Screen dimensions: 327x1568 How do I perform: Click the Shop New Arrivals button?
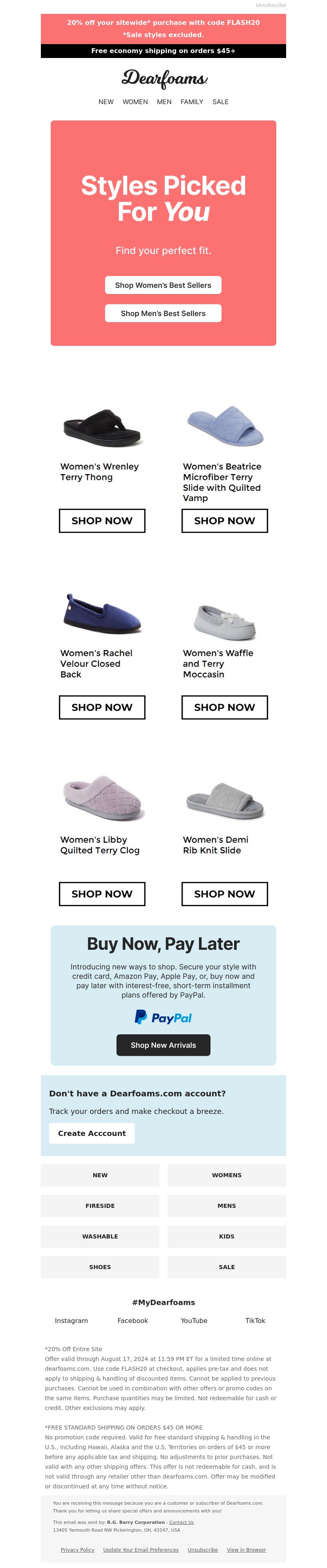[163, 1045]
